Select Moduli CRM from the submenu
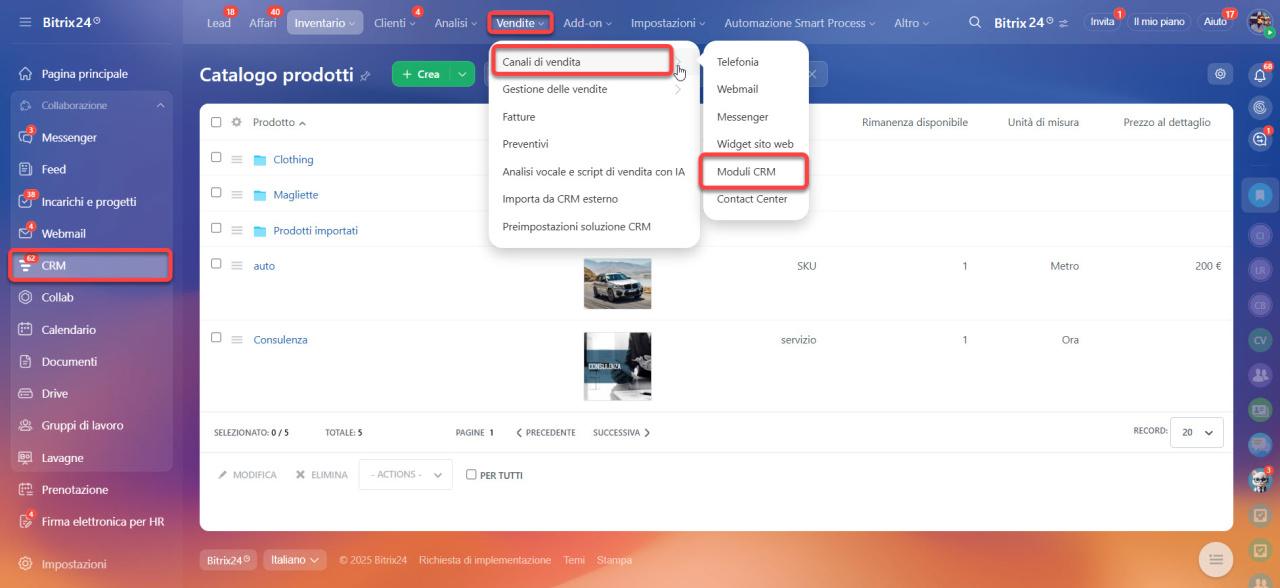 [746, 172]
